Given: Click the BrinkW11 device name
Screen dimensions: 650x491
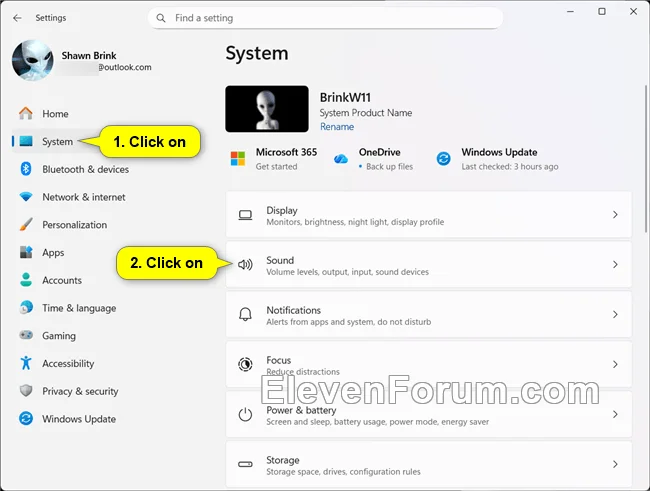Looking at the screenshot, I should 345,97.
